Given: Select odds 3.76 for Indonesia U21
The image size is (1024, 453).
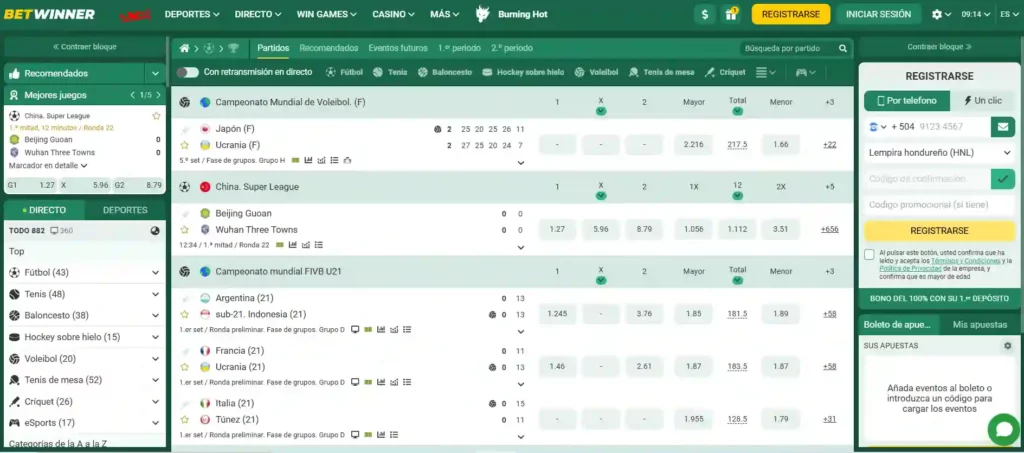Looking at the screenshot, I should [644, 314].
